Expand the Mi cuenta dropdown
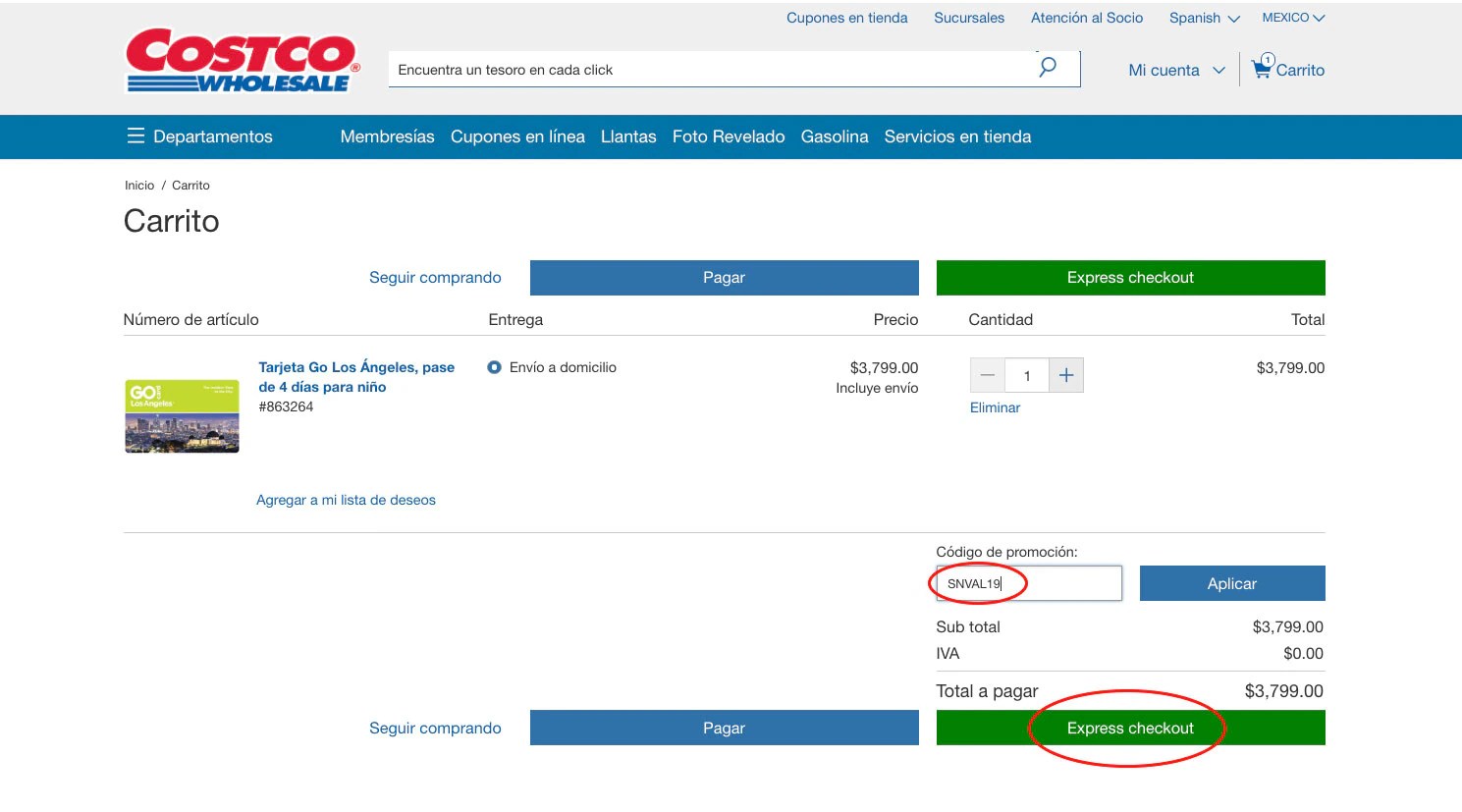 (x=1177, y=70)
